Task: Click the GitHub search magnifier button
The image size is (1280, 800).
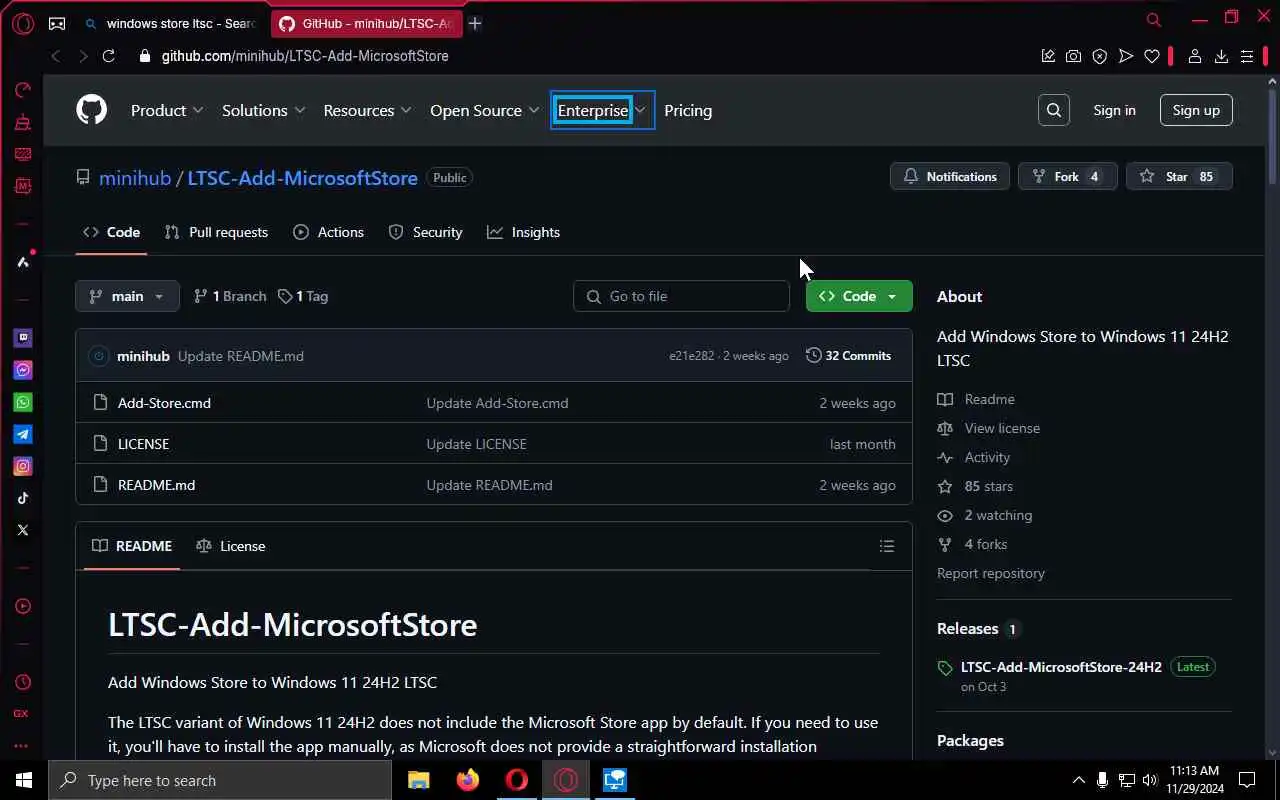Action: point(1054,110)
